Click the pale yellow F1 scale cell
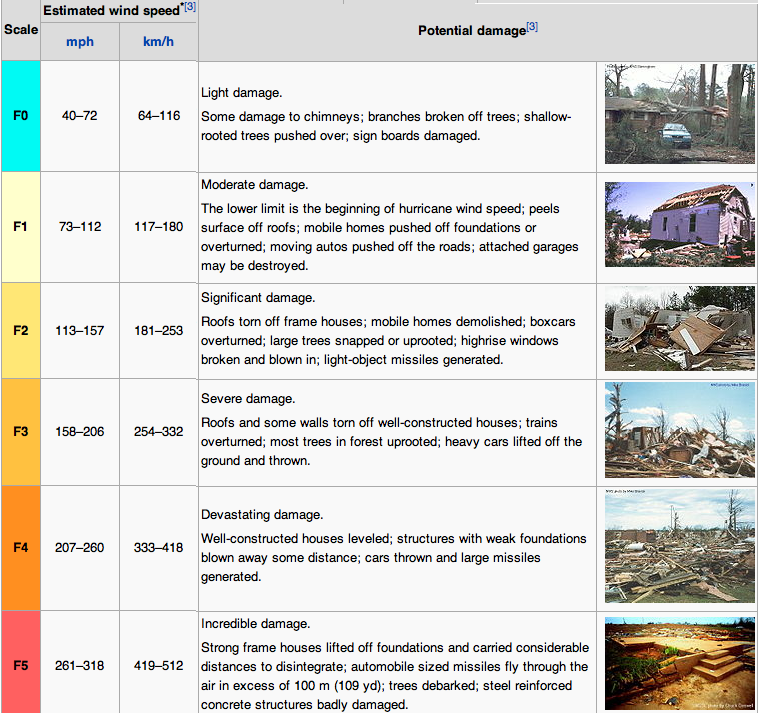 [21, 227]
